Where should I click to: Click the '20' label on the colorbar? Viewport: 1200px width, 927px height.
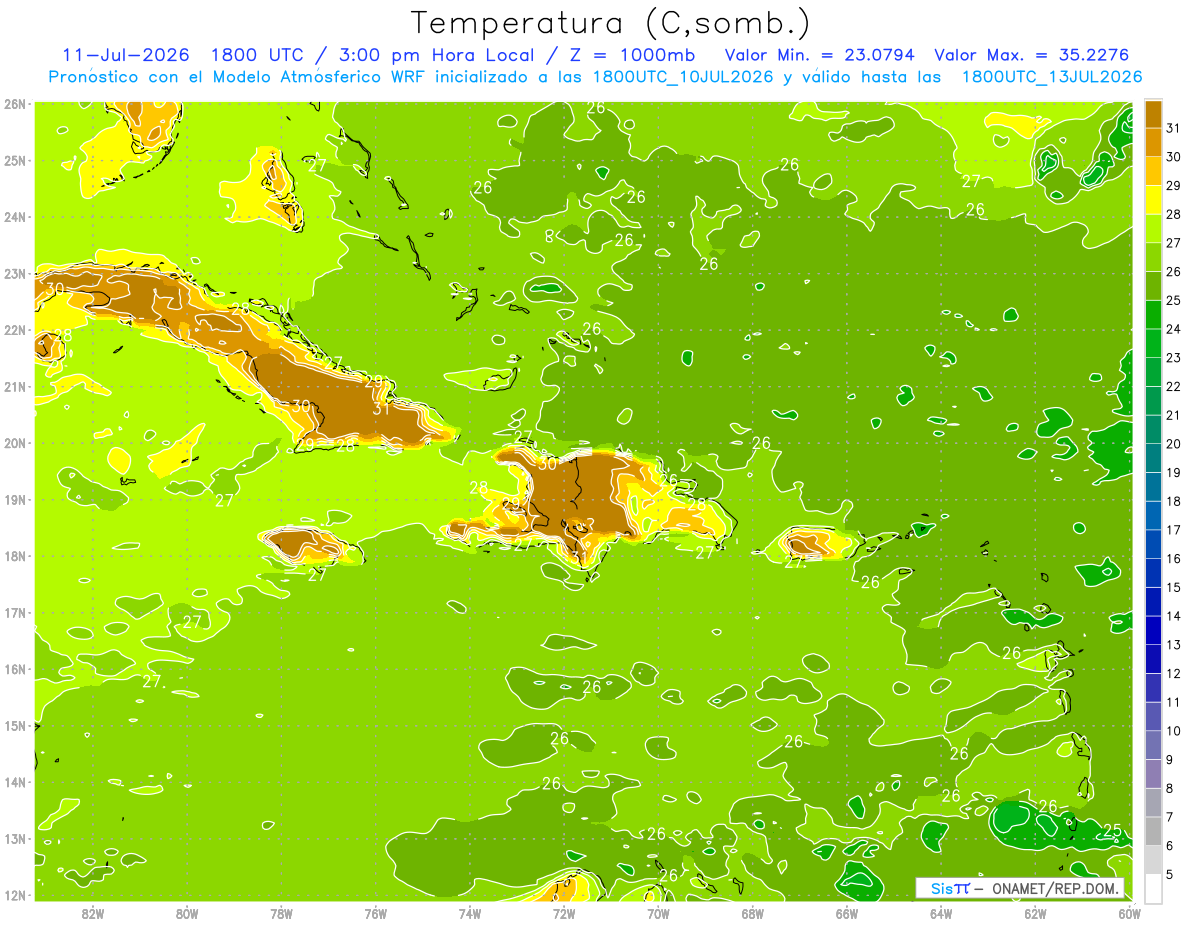click(1174, 444)
